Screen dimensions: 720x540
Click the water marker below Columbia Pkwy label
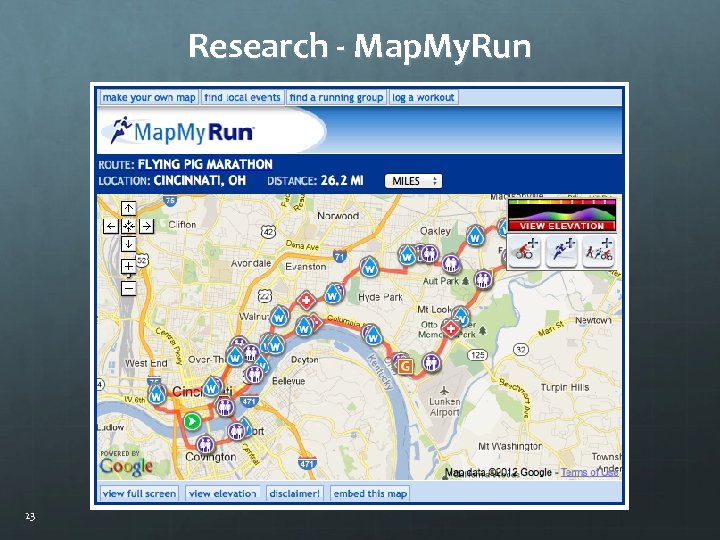[x=373, y=337]
